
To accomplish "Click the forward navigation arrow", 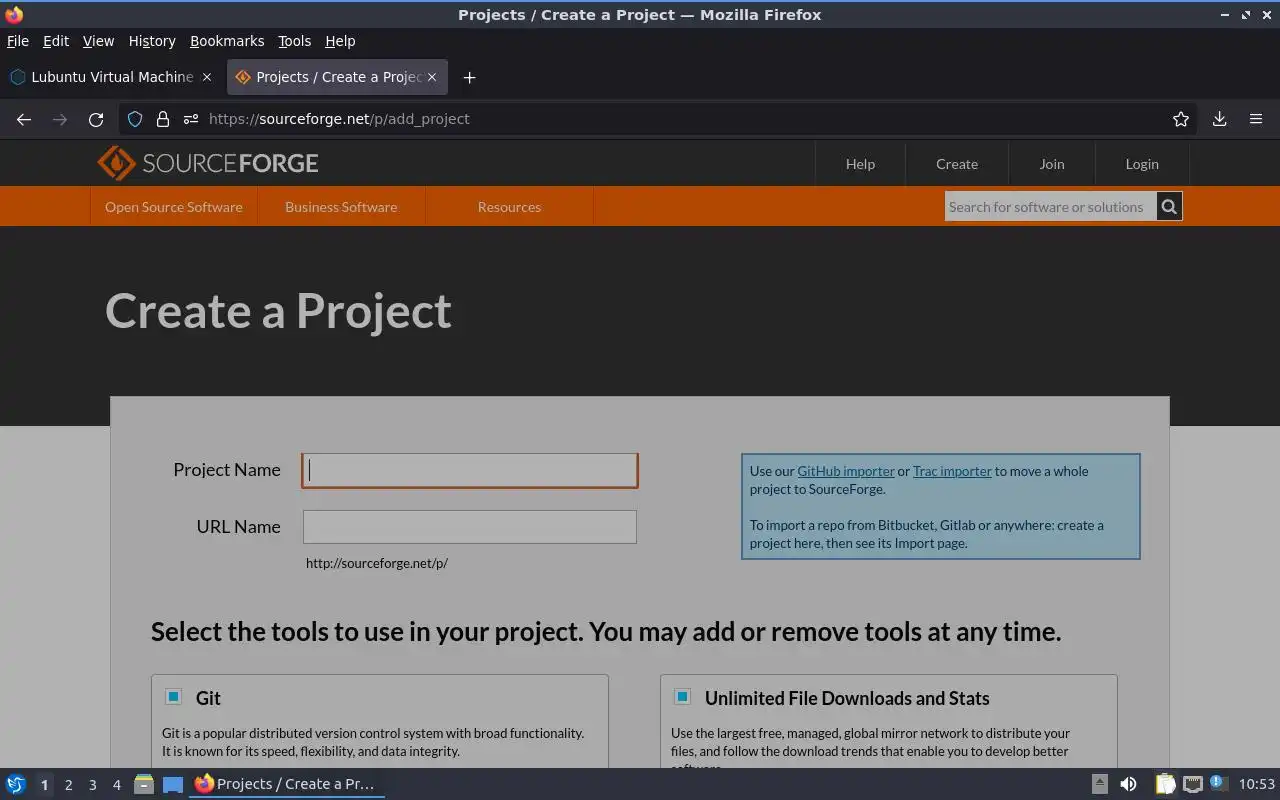I will click(60, 119).
